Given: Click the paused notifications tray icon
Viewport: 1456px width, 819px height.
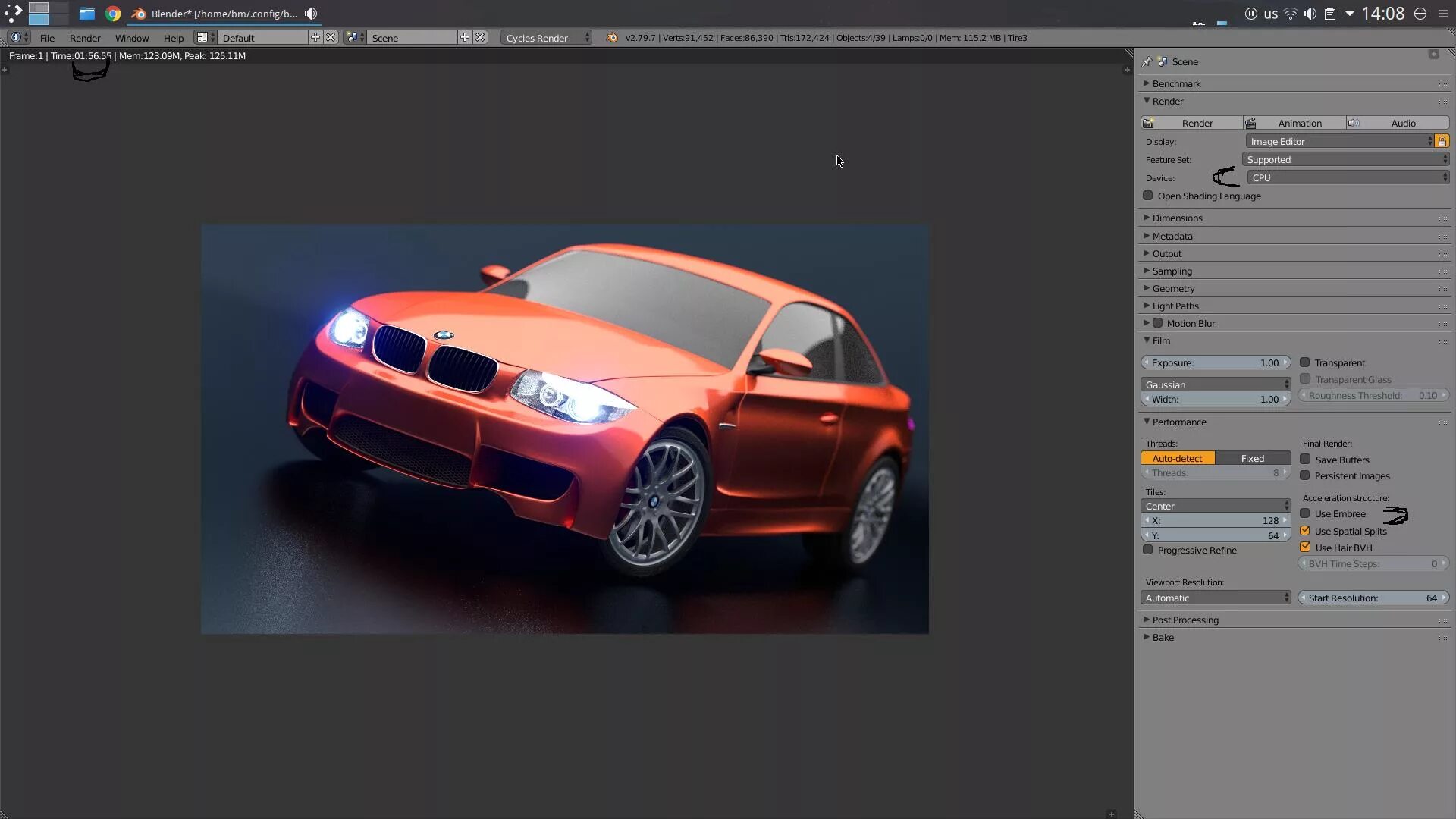Looking at the screenshot, I should pyautogui.click(x=1251, y=14).
